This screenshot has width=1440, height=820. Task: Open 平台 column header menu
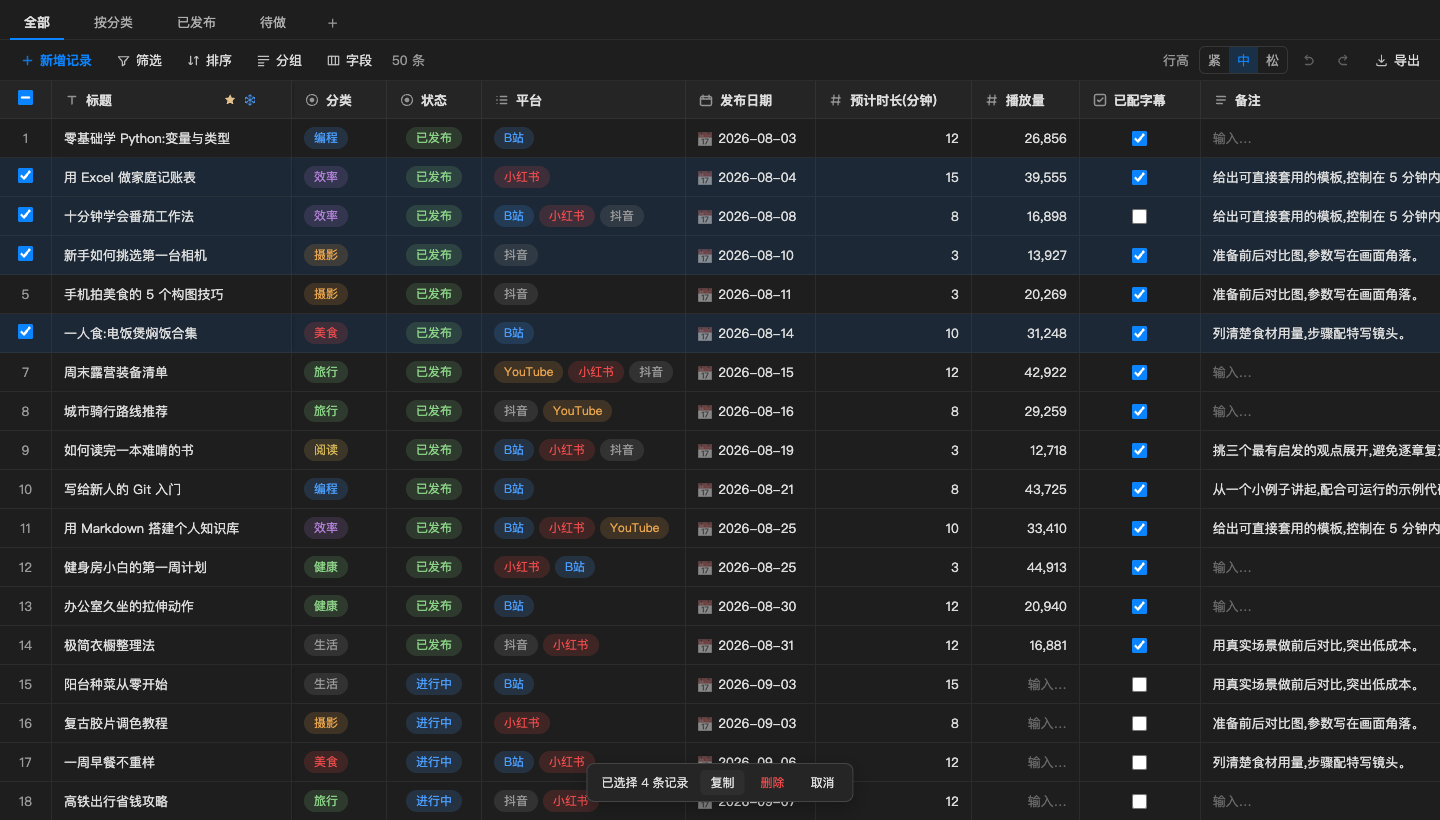pyautogui.click(x=583, y=100)
